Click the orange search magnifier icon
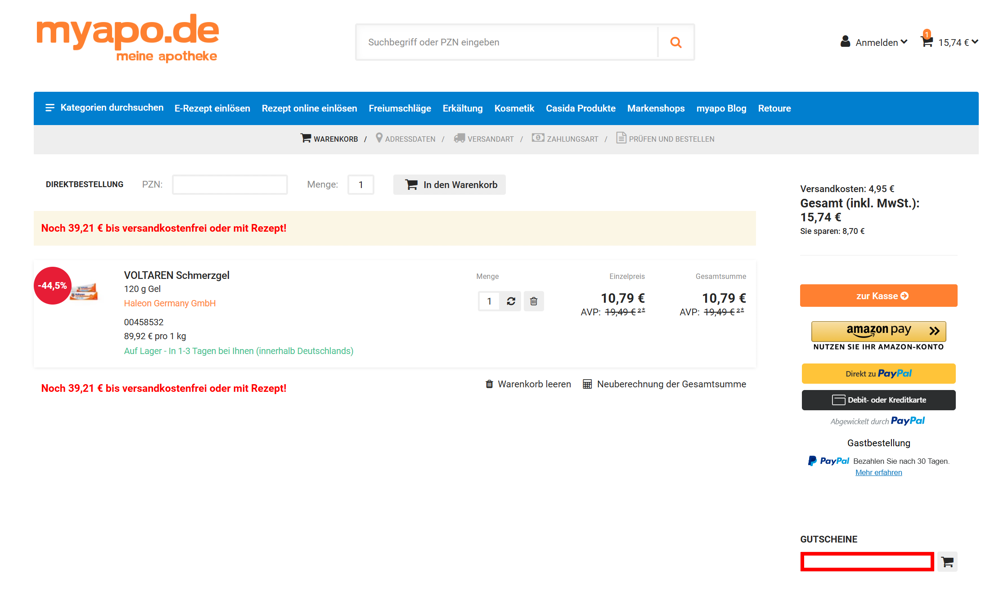999x592 pixels. [x=675, y=43]
